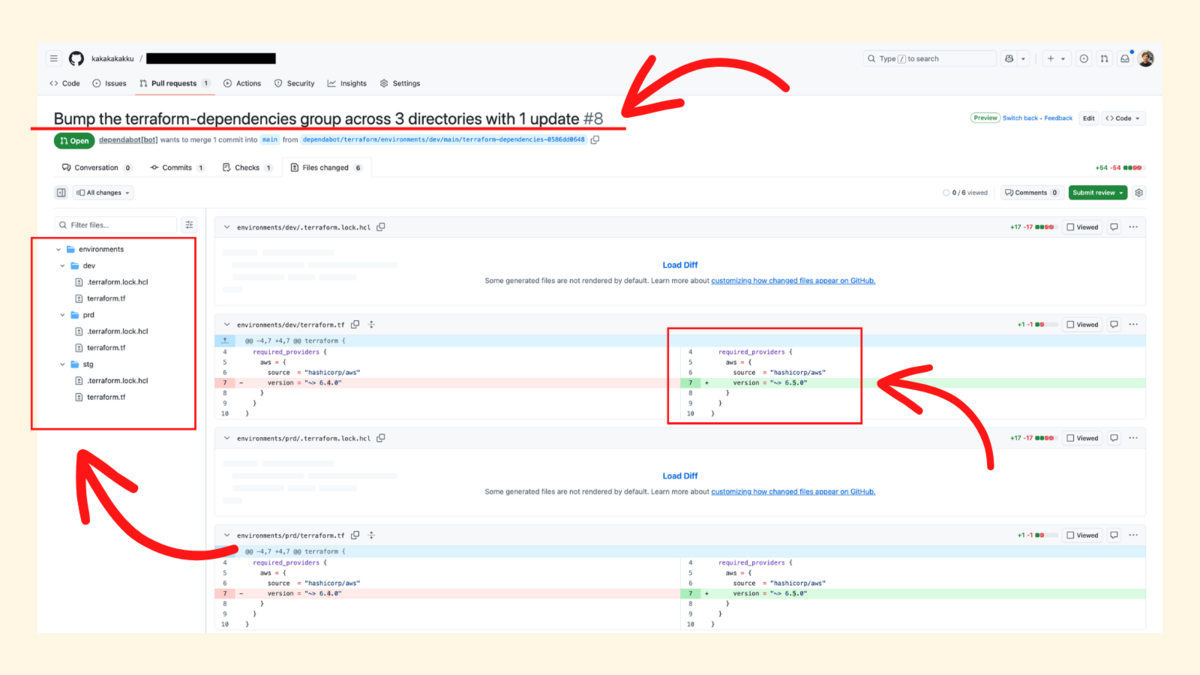Switch to the Checks tab
This screenshot has height=675, width=1200.
tap(247, 168)
